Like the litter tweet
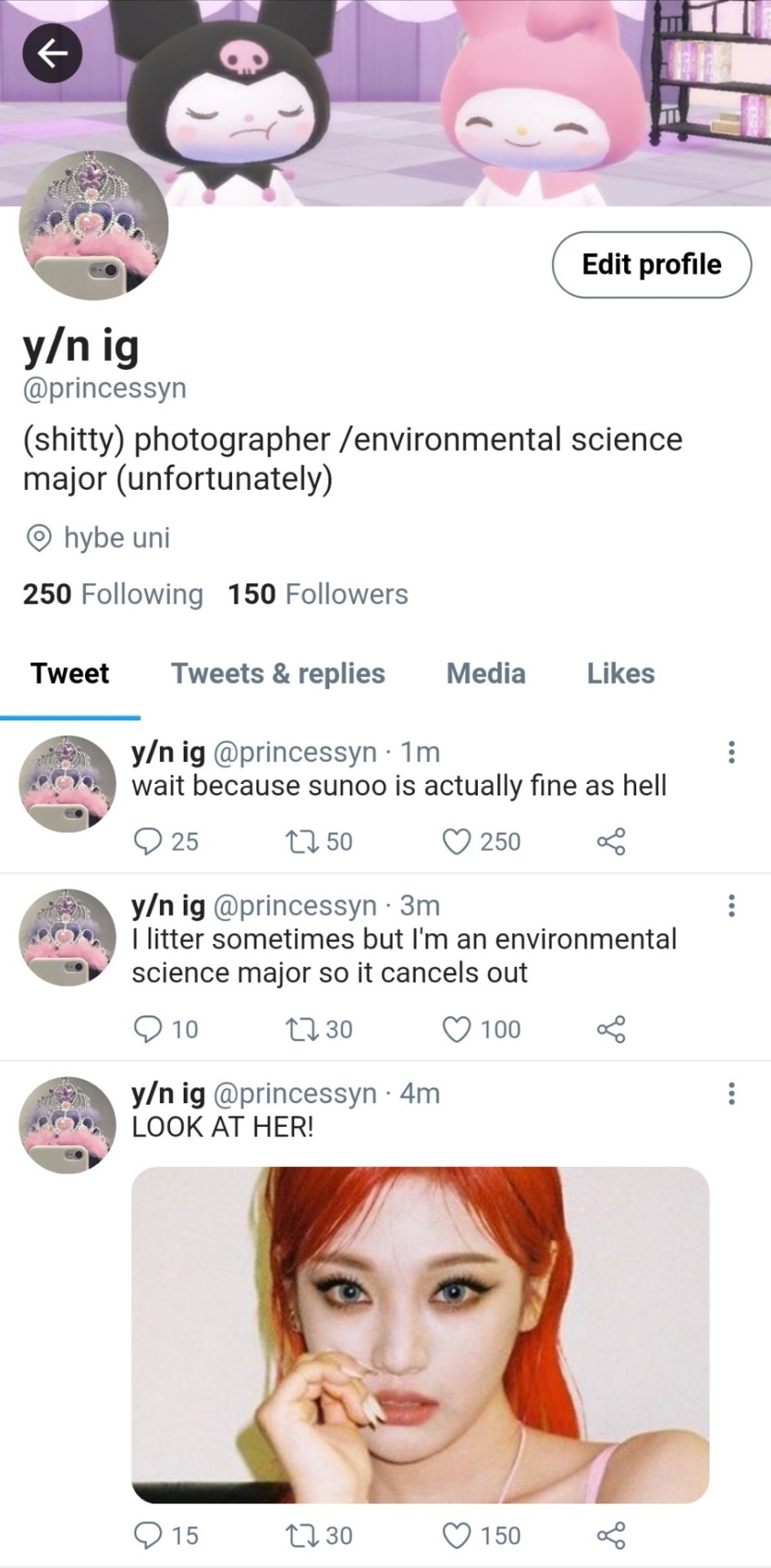 click(x=457, y=1029)
